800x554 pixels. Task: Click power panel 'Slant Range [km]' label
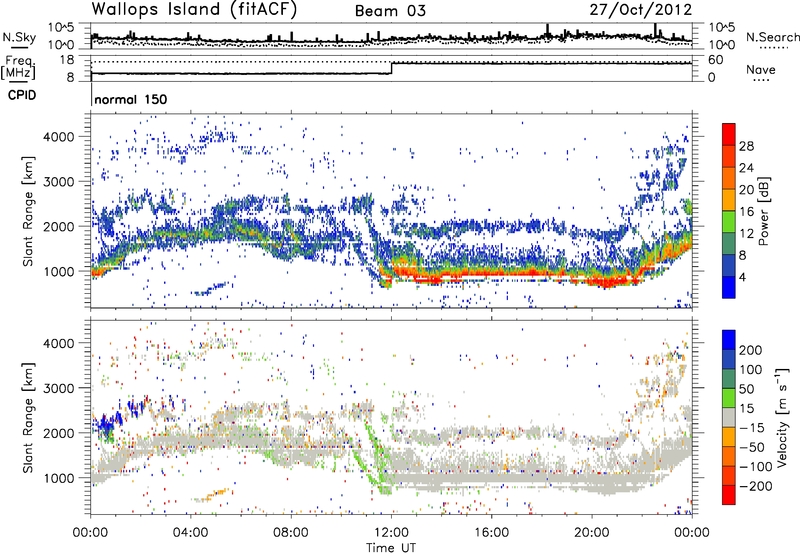[x=28, y=211]
